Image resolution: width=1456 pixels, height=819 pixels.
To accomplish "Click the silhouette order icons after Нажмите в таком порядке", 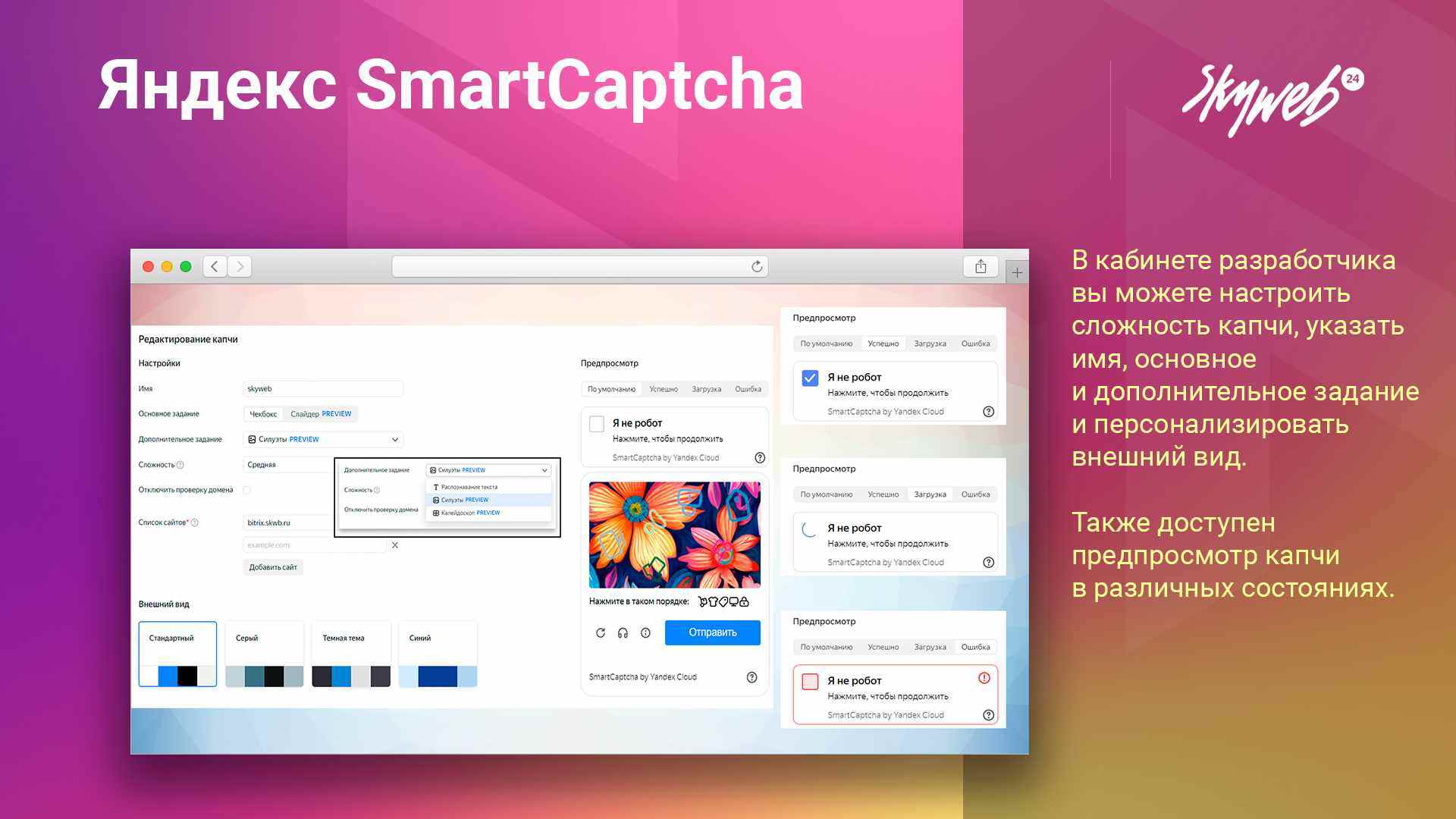I will point(723,601).
